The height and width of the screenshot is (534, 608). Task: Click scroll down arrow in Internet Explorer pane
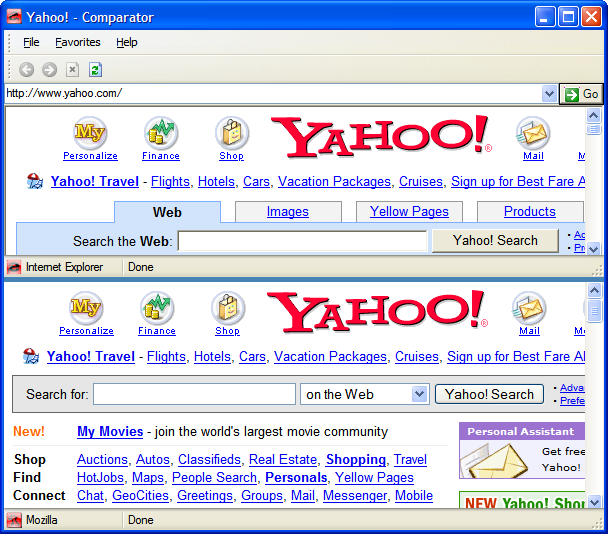pos(593,249)
